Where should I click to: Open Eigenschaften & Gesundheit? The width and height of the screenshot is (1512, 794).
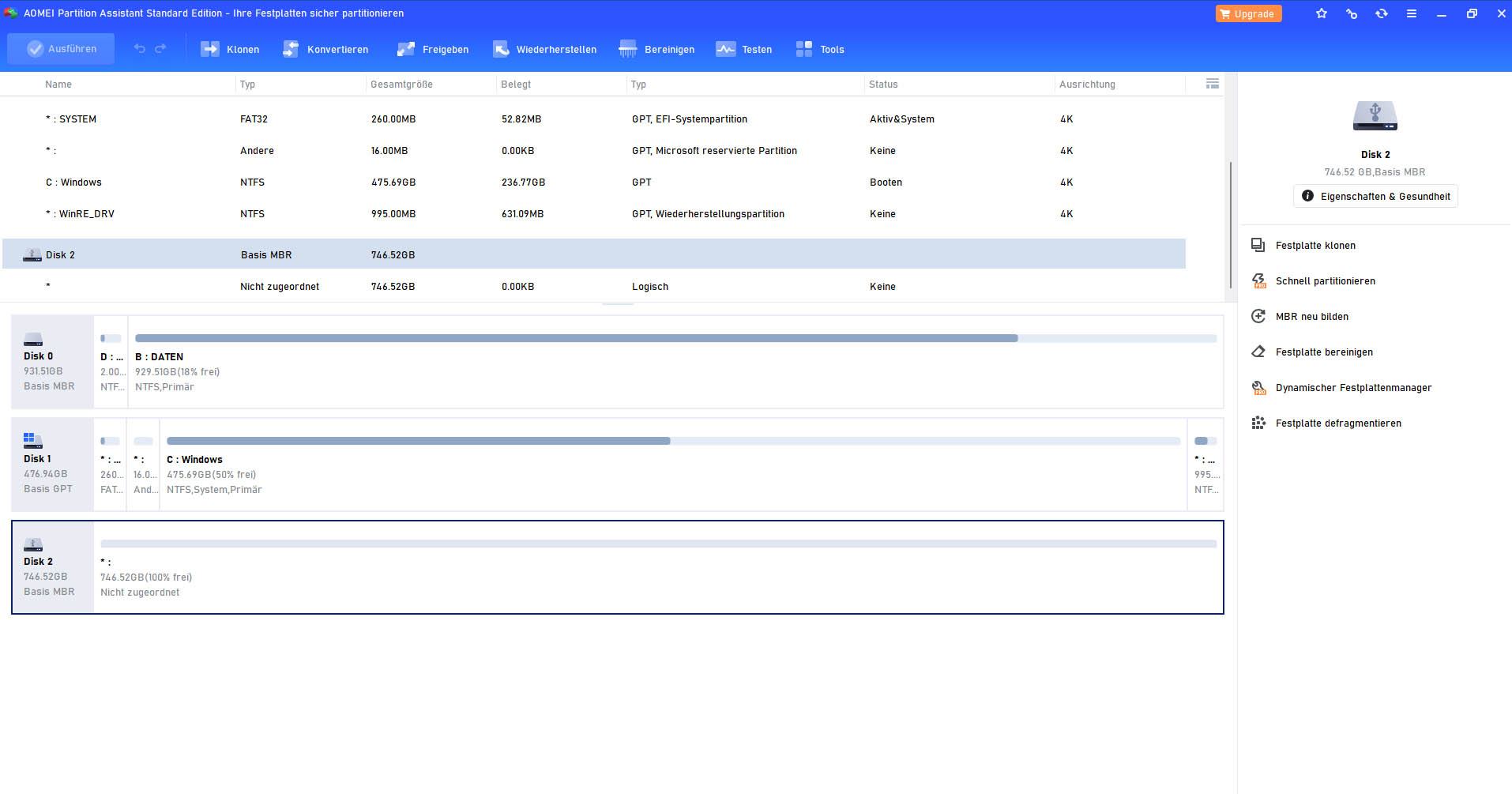[1375, 196]
